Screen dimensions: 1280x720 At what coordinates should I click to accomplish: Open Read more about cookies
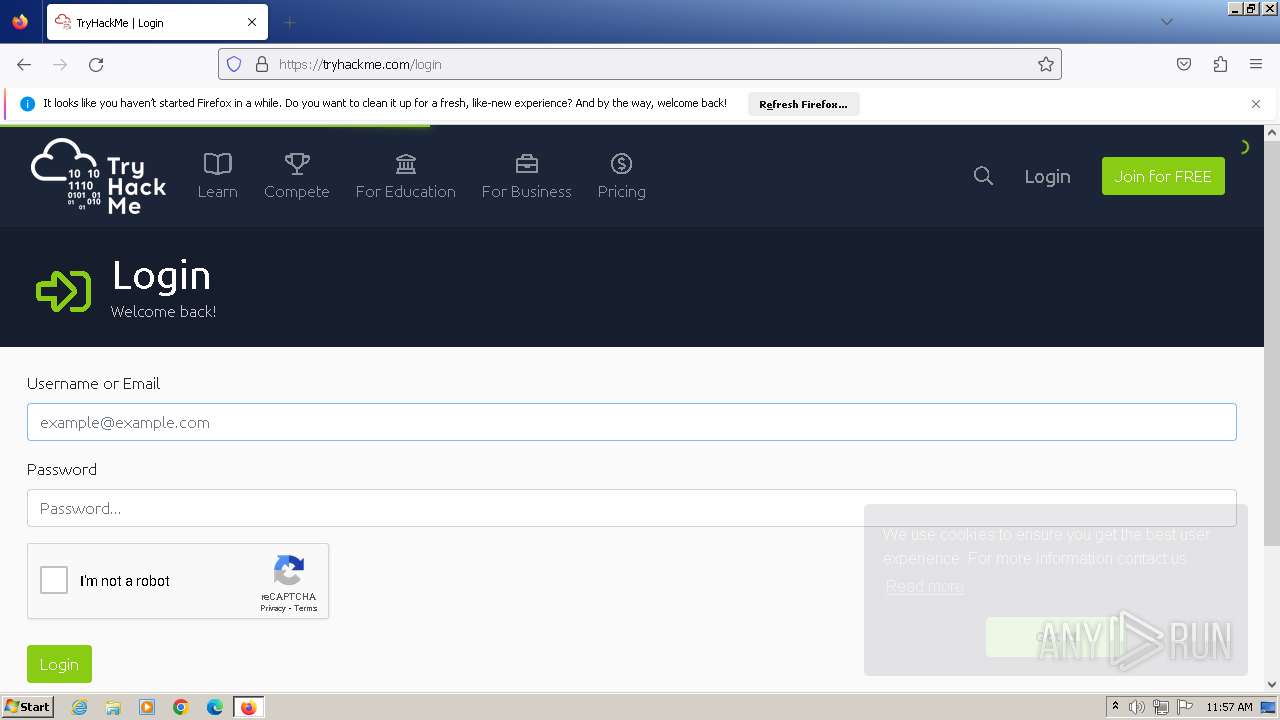pos(925,586)
